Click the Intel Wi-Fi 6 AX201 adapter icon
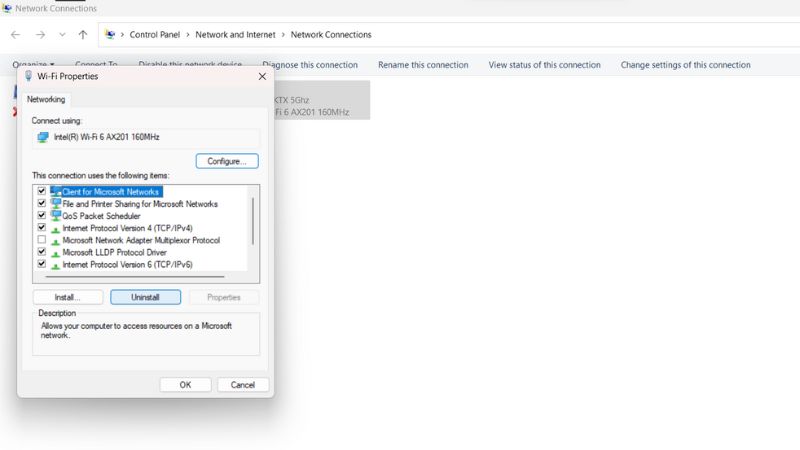The width and height of the screenshot is (800, 450). (42, 138)
